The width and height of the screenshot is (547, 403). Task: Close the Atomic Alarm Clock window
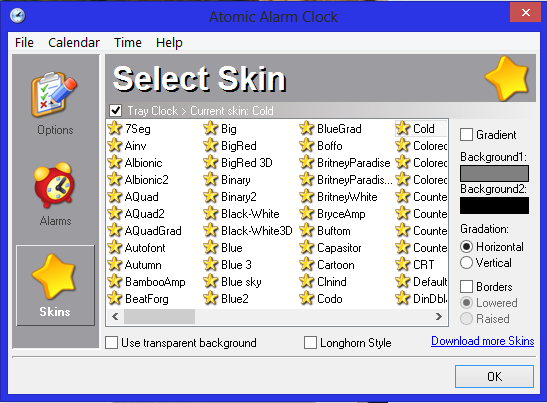tap(525, 12)
